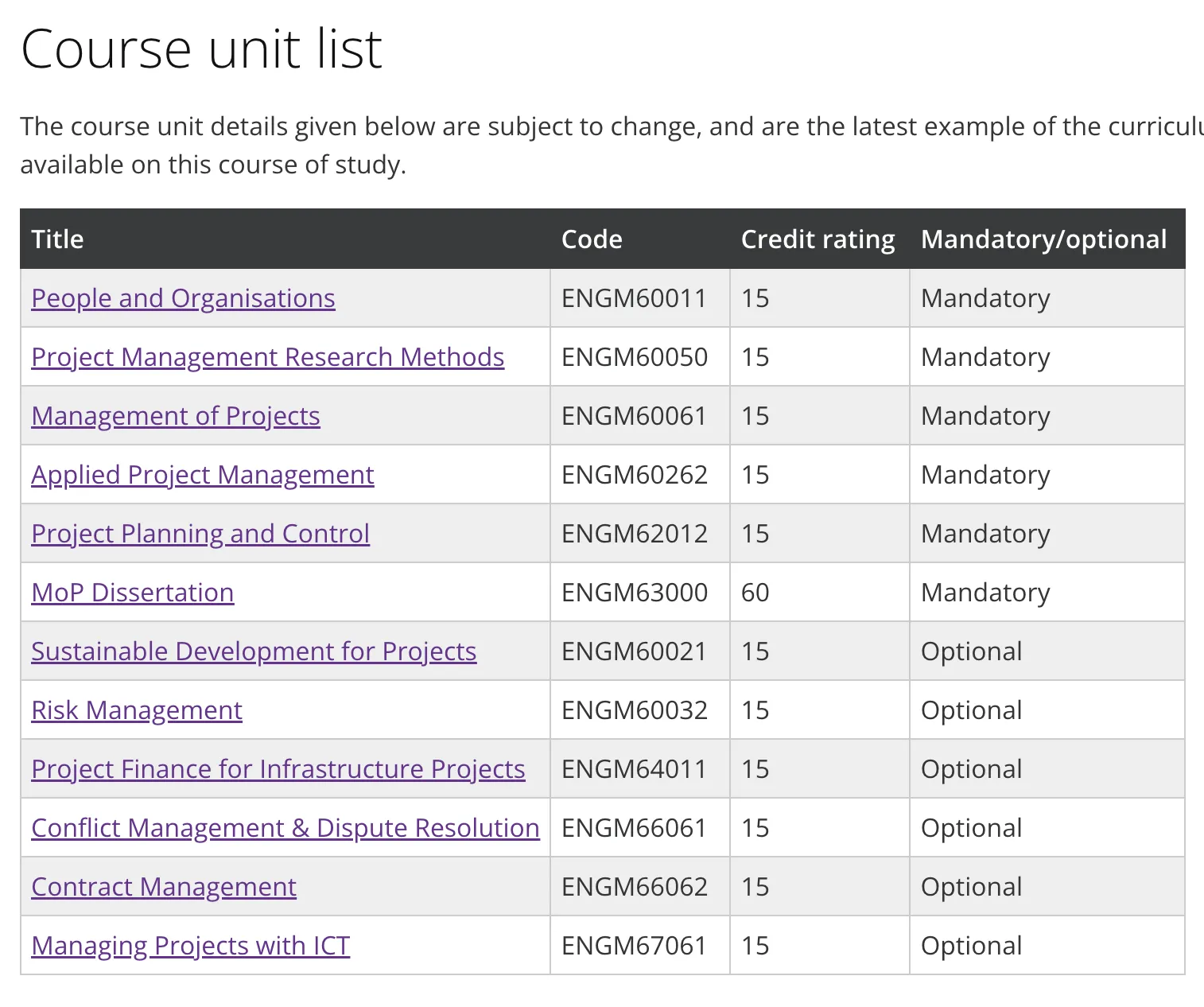Click the Course unit list heading
1204x1007 pixels.
(x=201, y=49)
